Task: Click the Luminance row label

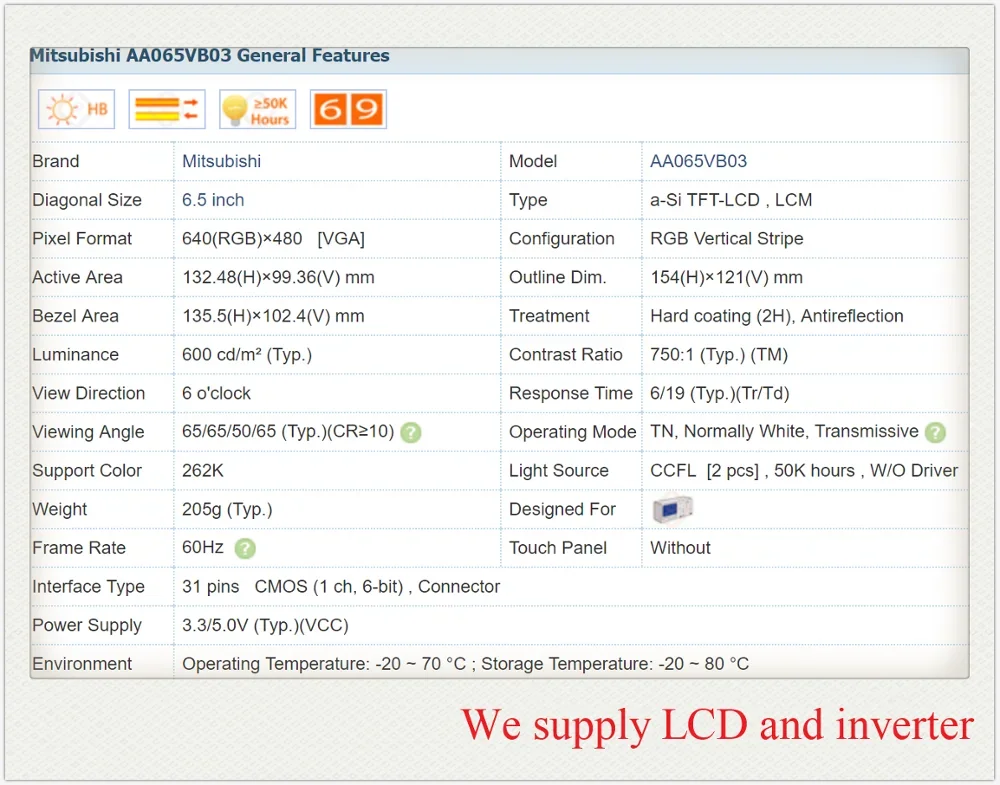Action: pos(75,355)
